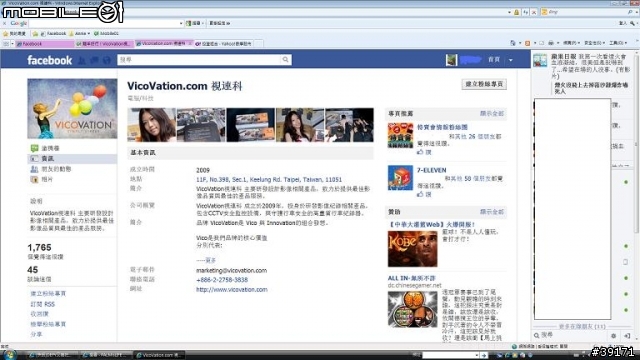Click the IE home page icon in command bar
Viewport: 640px width, 360px height.
pos(513,43)
